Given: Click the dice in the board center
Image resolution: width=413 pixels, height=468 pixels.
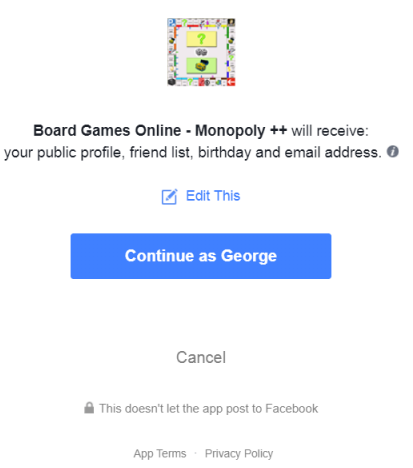Looking at the screenshot, I should coord(201,52).
